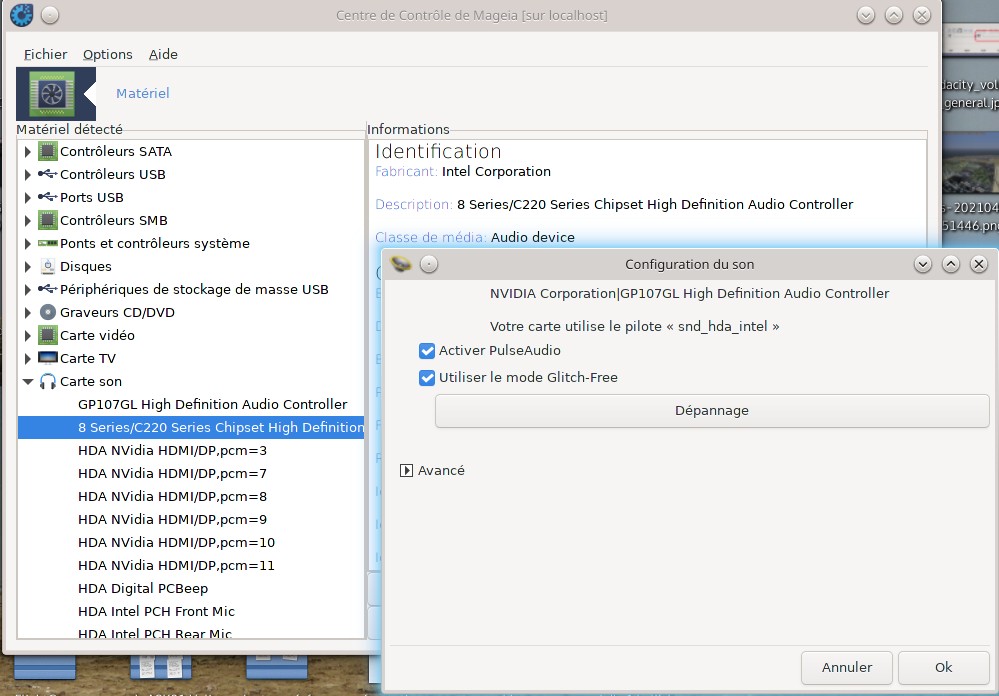Confirm with the Ok button
This screenshot has height=696, width=999.
(x=943, y=667)
